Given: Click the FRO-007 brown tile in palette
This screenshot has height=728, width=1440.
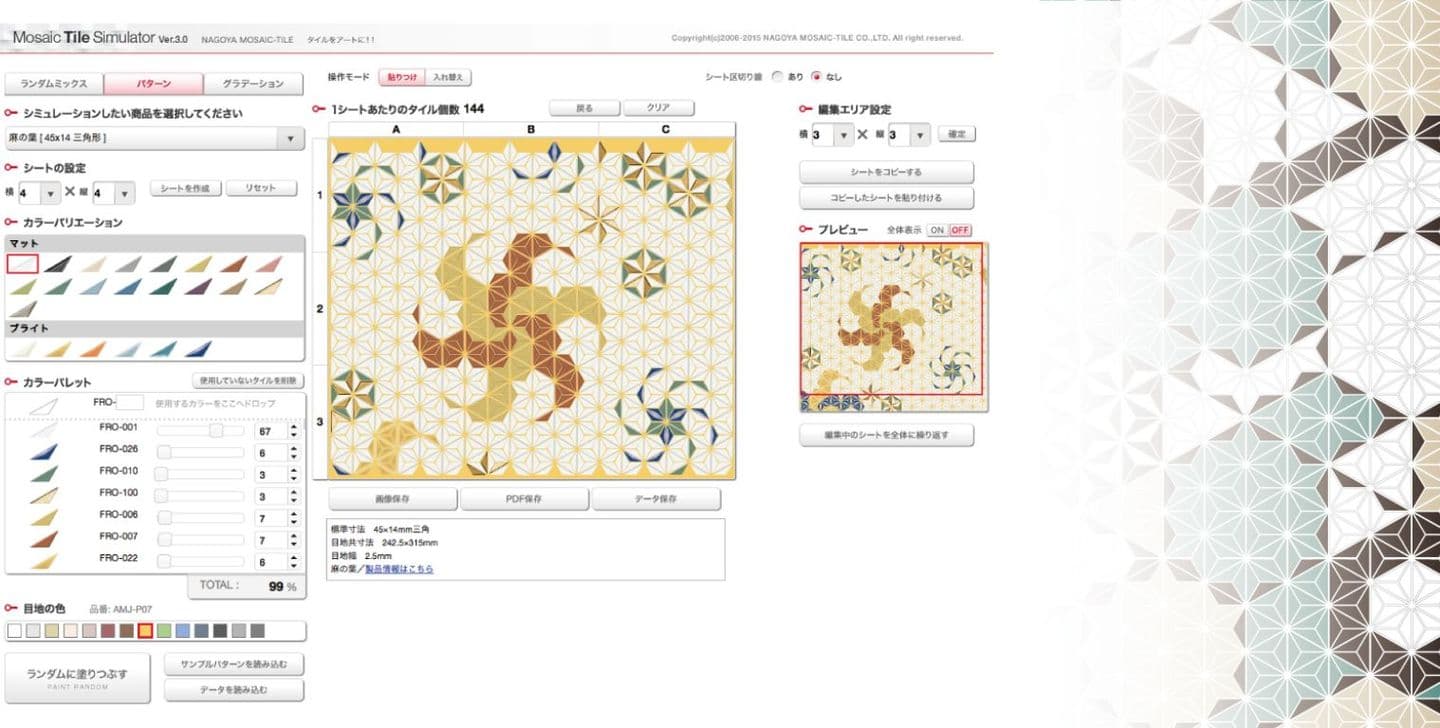Looking at the screenshot, I should [45, 539].
